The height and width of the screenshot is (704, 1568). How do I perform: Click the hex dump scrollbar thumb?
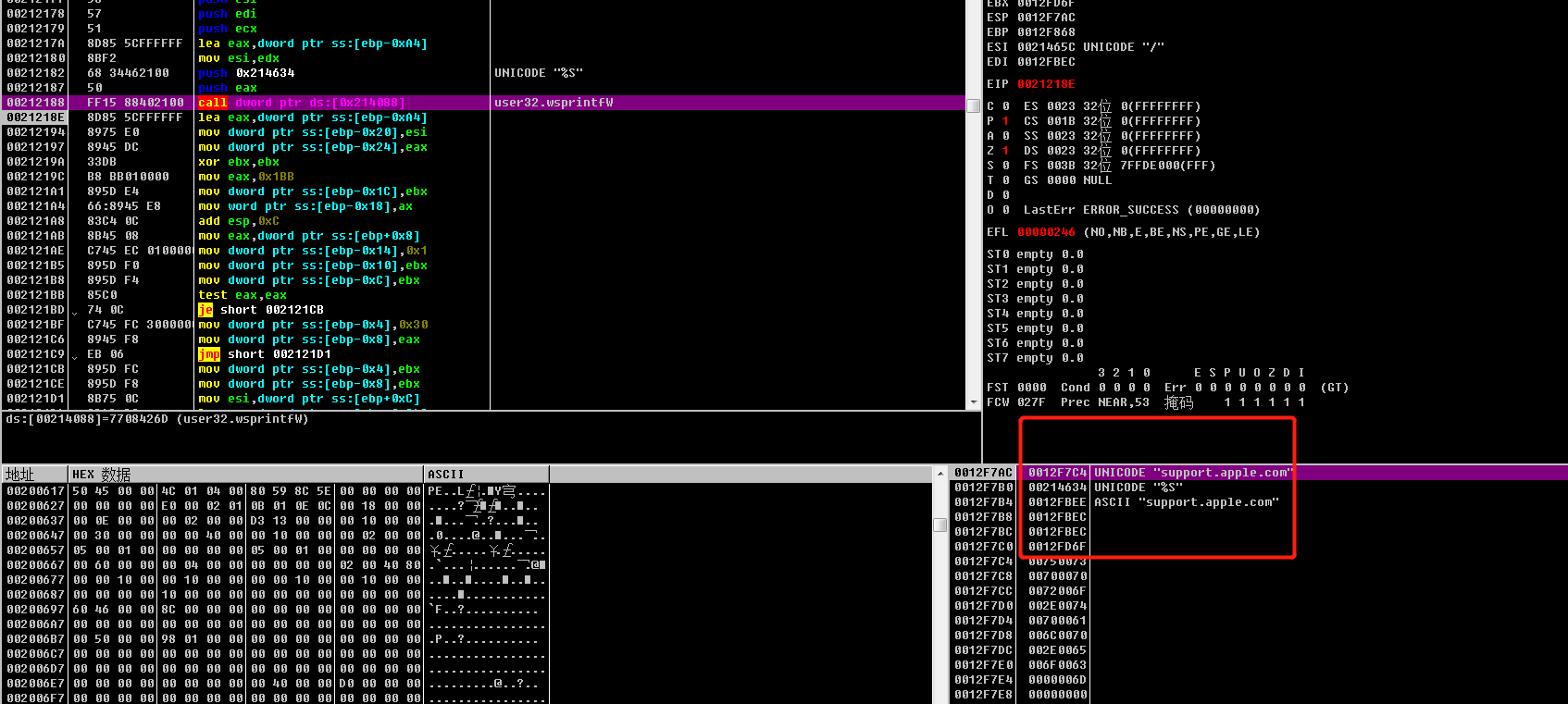point(940,525)
